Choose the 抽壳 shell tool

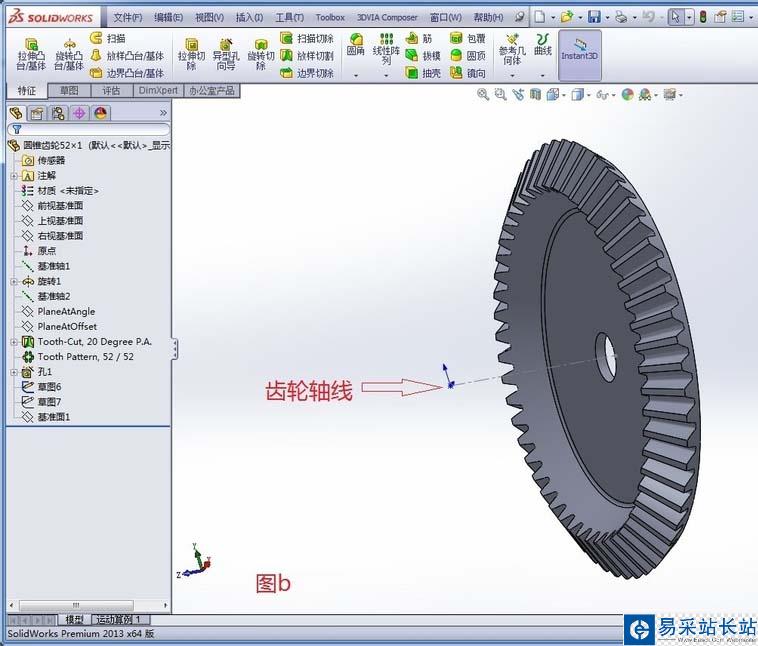(423, 73)
